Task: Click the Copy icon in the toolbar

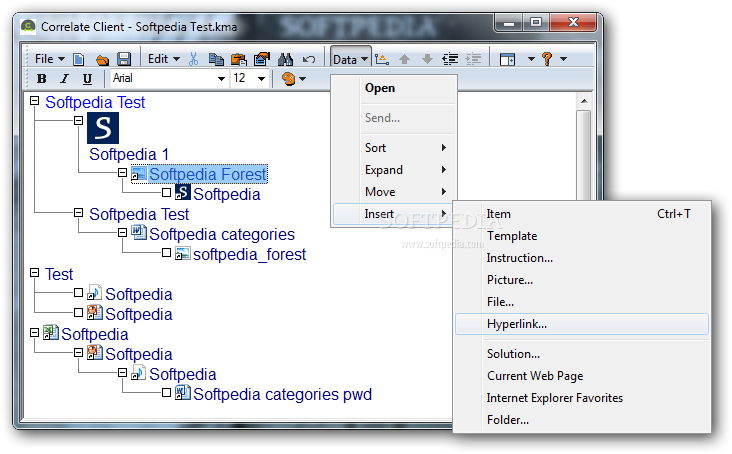Action: pyautogui.click(x=216, y=59)
